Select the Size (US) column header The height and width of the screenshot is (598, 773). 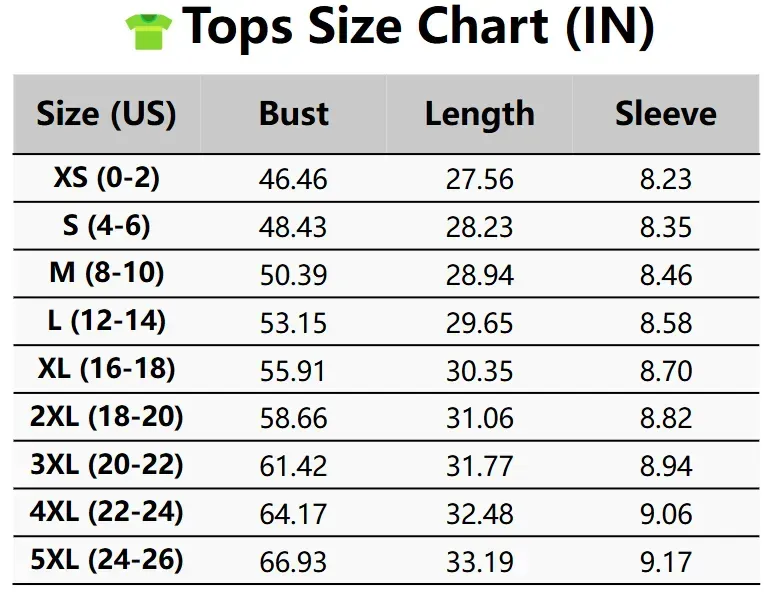coord(106,114)
